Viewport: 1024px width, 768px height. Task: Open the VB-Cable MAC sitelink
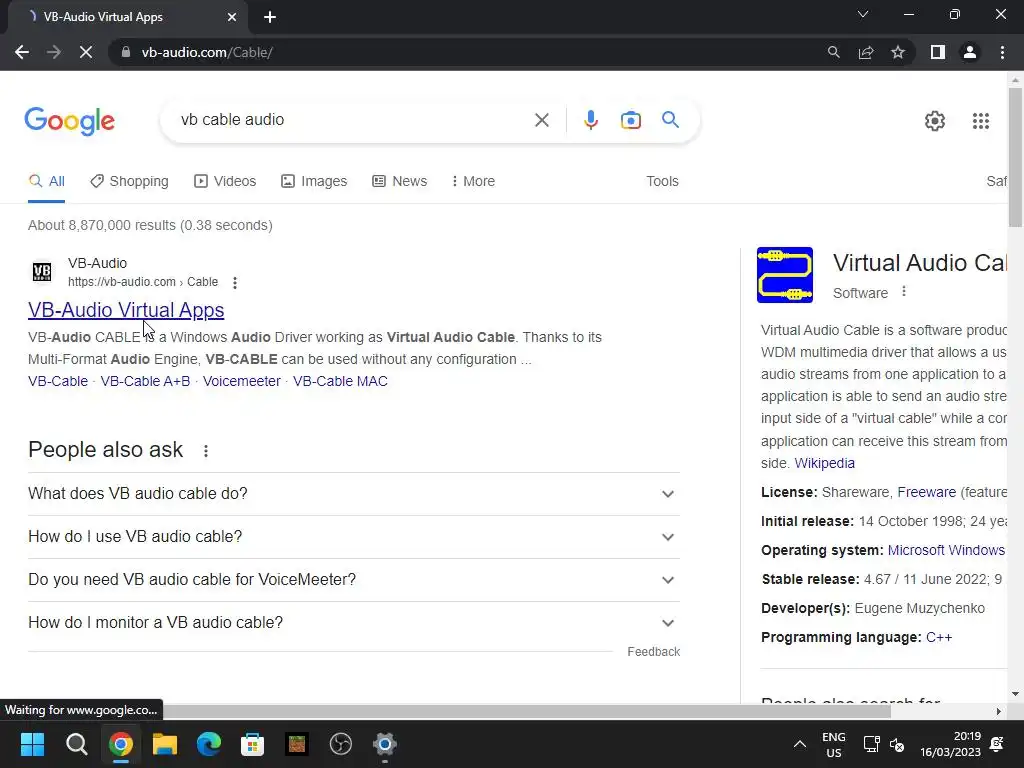[x=340, y=381]
